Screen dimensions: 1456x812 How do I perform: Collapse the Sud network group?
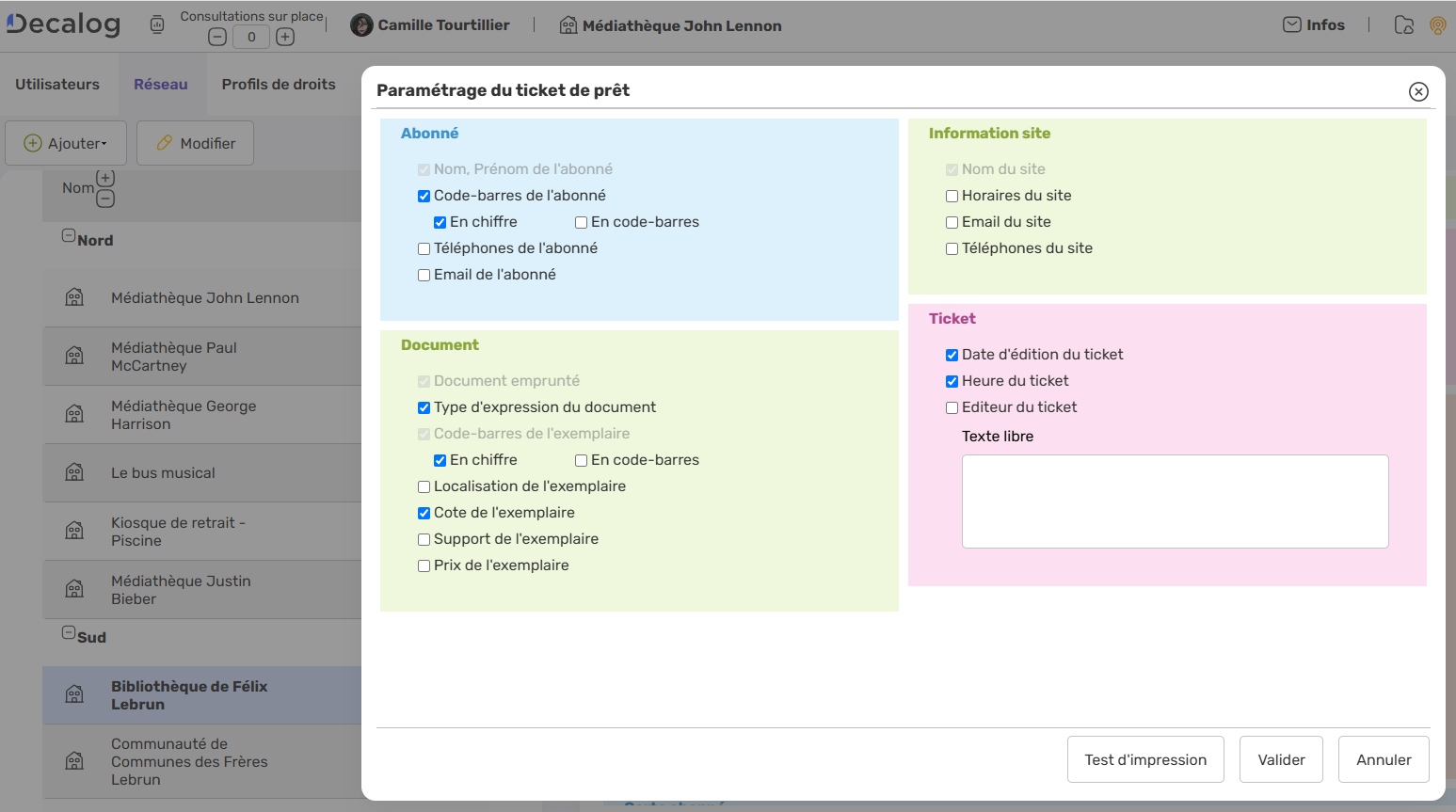69,633
